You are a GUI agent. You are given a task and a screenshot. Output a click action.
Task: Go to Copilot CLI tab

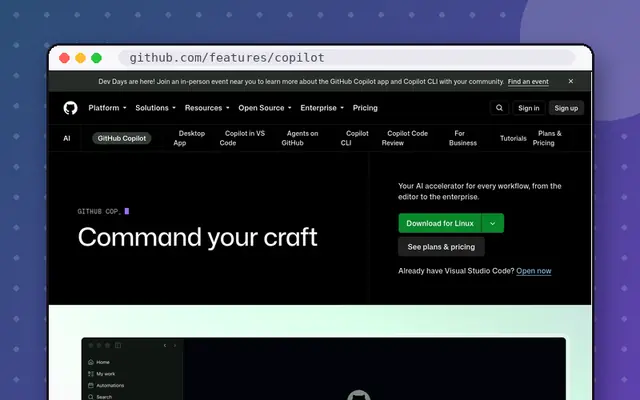tap(354, 138)
